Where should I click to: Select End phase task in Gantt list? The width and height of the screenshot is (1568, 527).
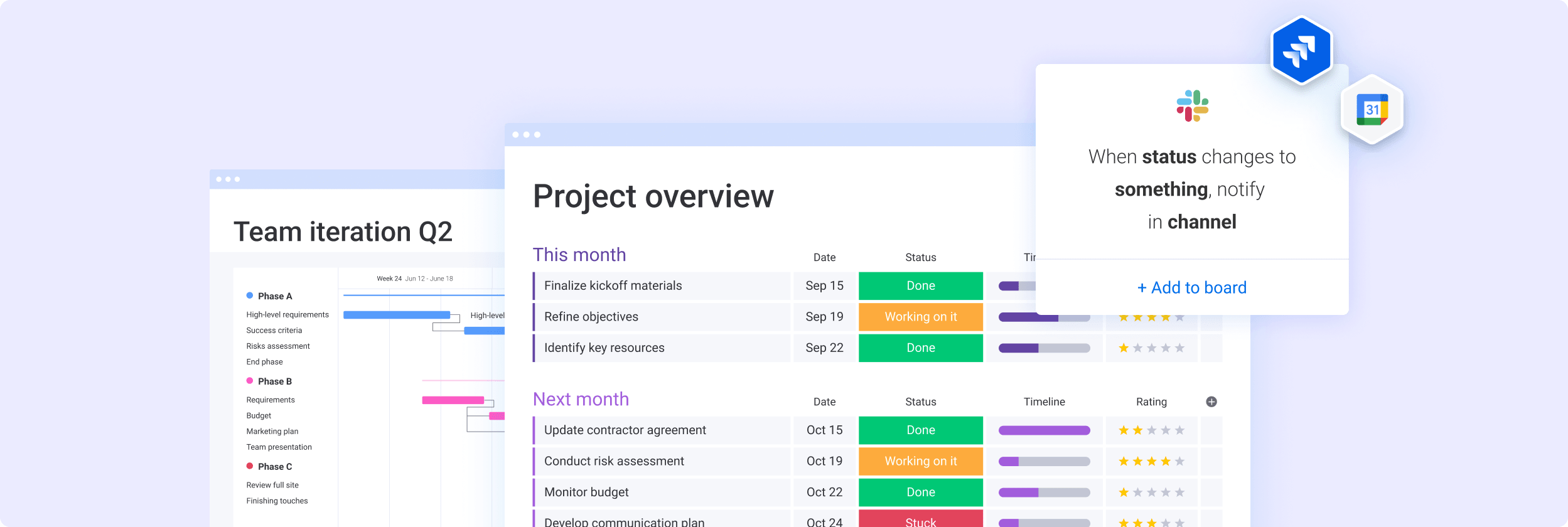(x=264, y=362)
